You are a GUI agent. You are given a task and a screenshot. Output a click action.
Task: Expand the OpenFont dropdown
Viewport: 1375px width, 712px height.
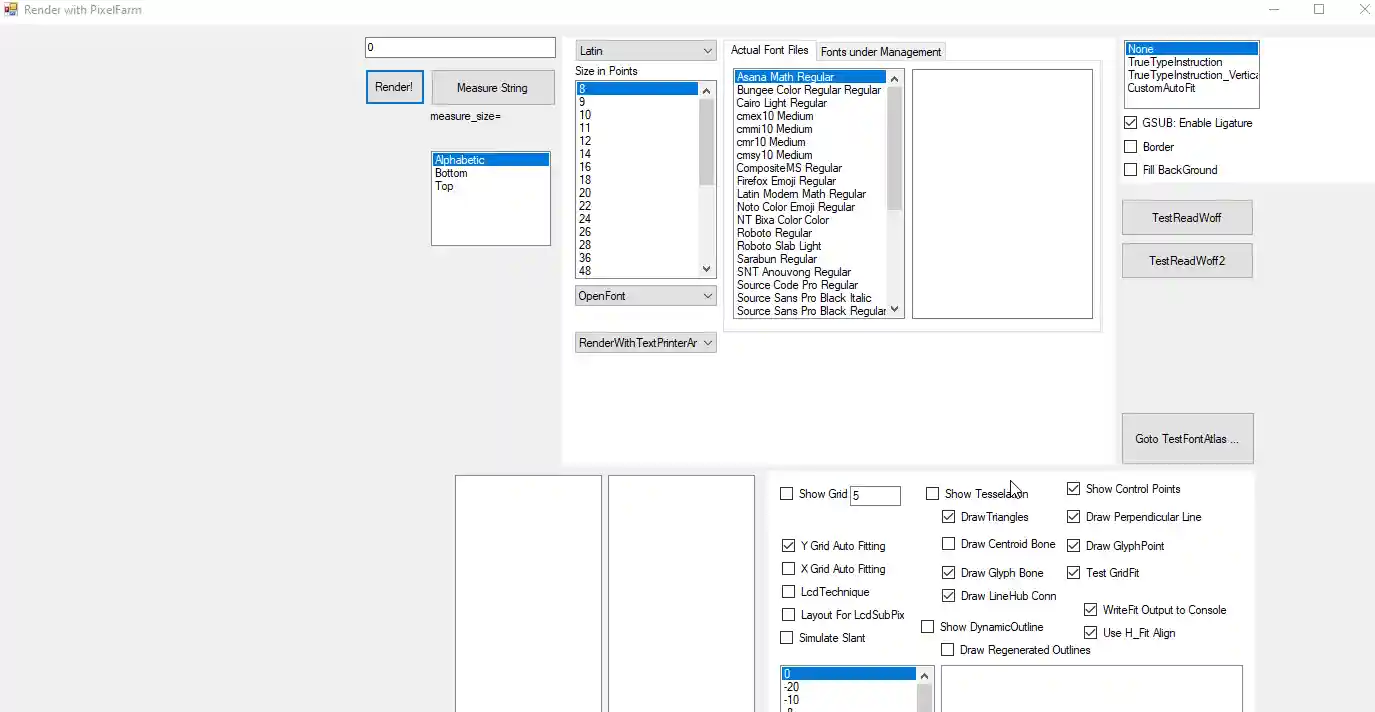(645, 296)
